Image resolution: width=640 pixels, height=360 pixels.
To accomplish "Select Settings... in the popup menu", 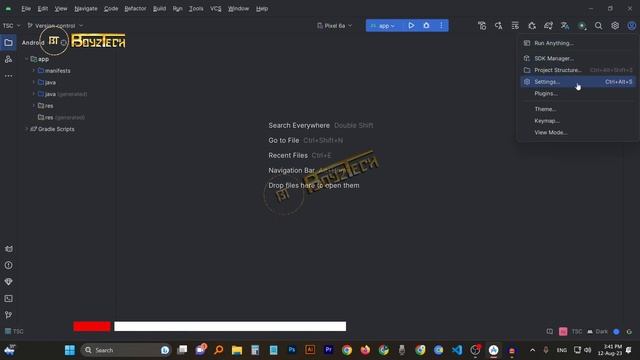I will (x=578, y=82).
